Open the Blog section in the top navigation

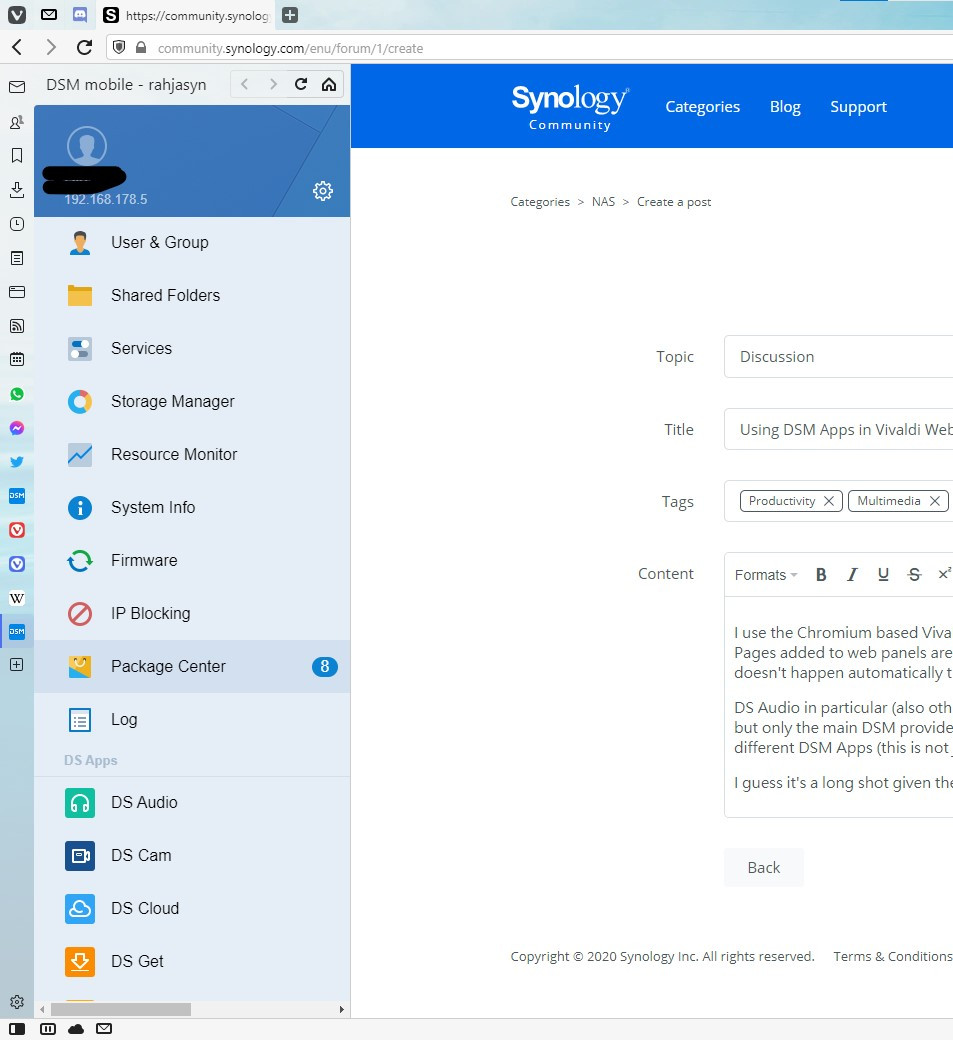[785, 106]
